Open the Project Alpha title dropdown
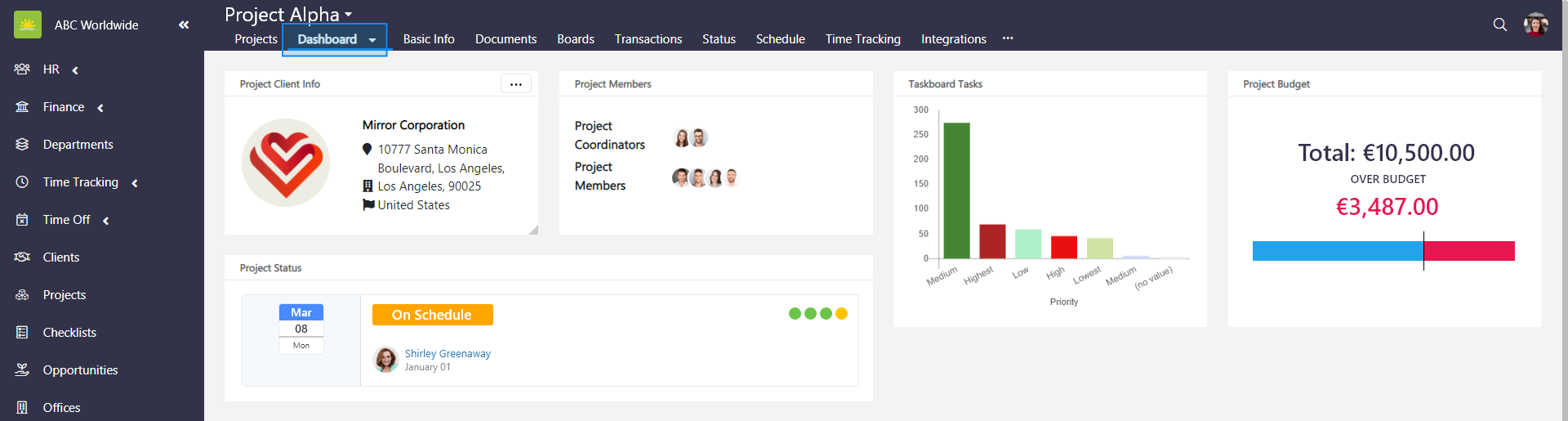The image size is (1568, 421). pyautogui.click(x=348, y=15)
